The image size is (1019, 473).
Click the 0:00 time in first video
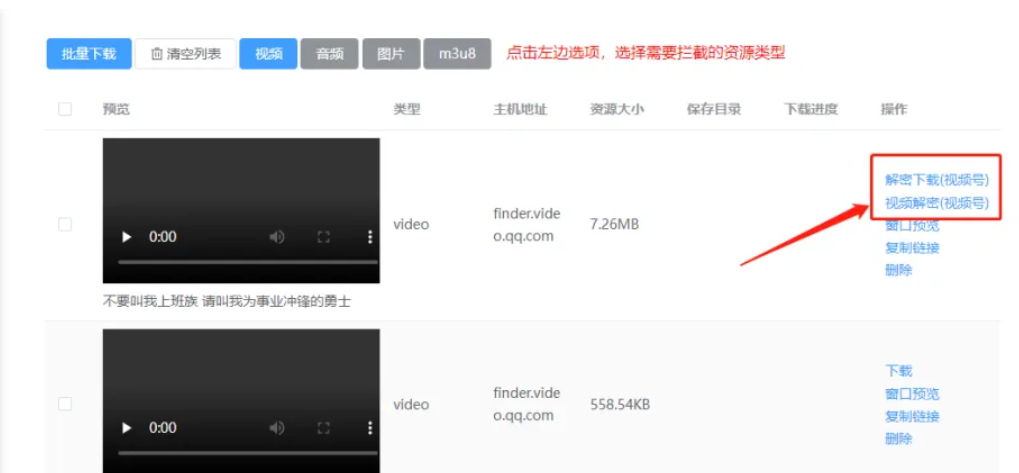tap(162, 237)
